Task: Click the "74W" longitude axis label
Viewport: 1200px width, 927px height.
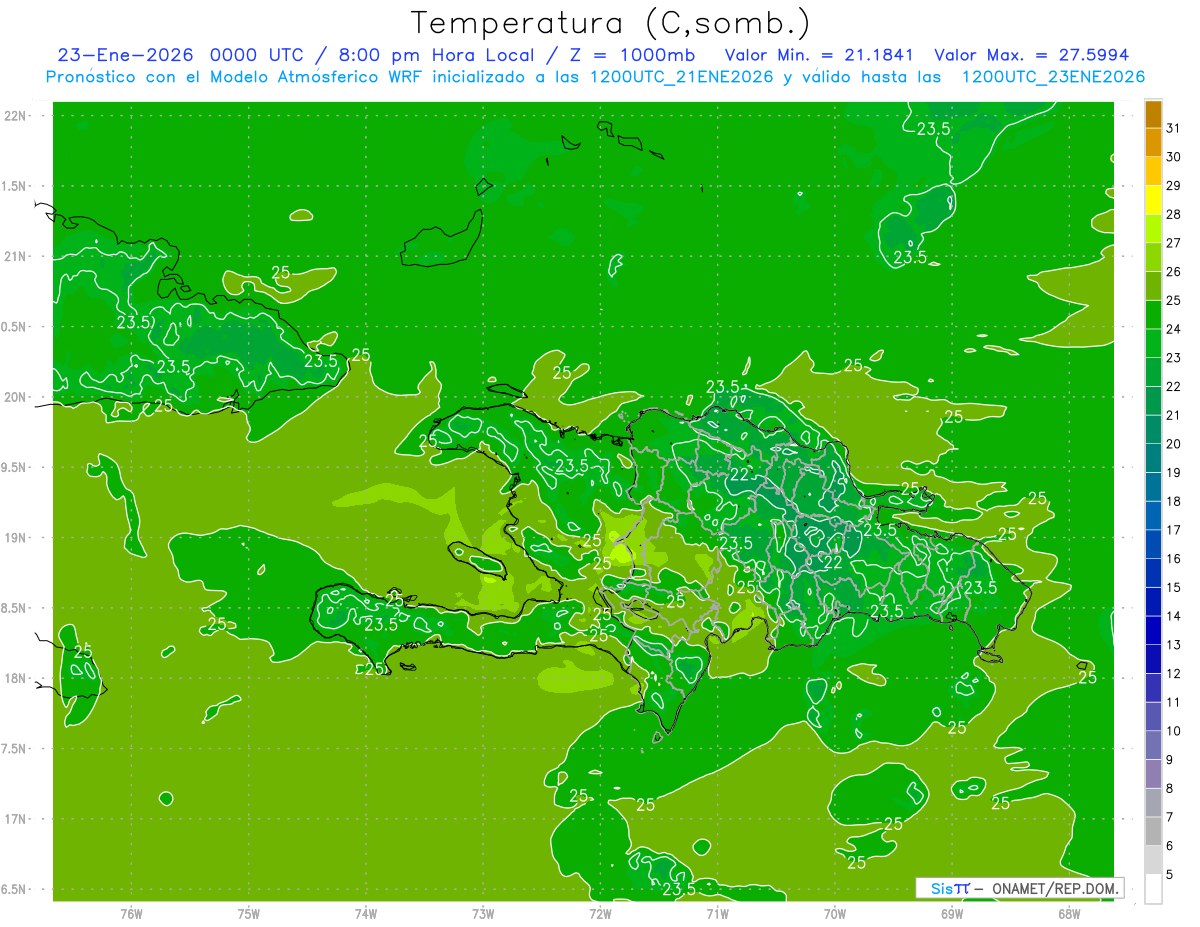Action: 366,914
